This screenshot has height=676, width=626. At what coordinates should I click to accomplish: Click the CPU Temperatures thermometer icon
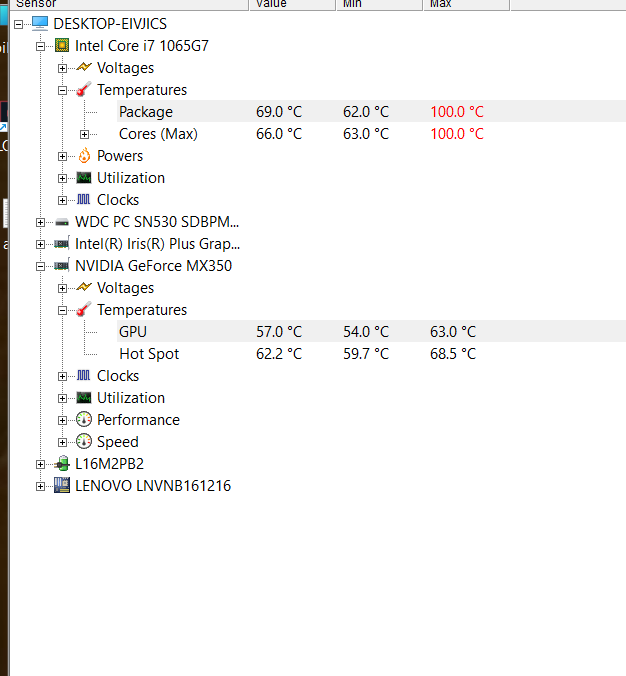(x=84, y=89)
